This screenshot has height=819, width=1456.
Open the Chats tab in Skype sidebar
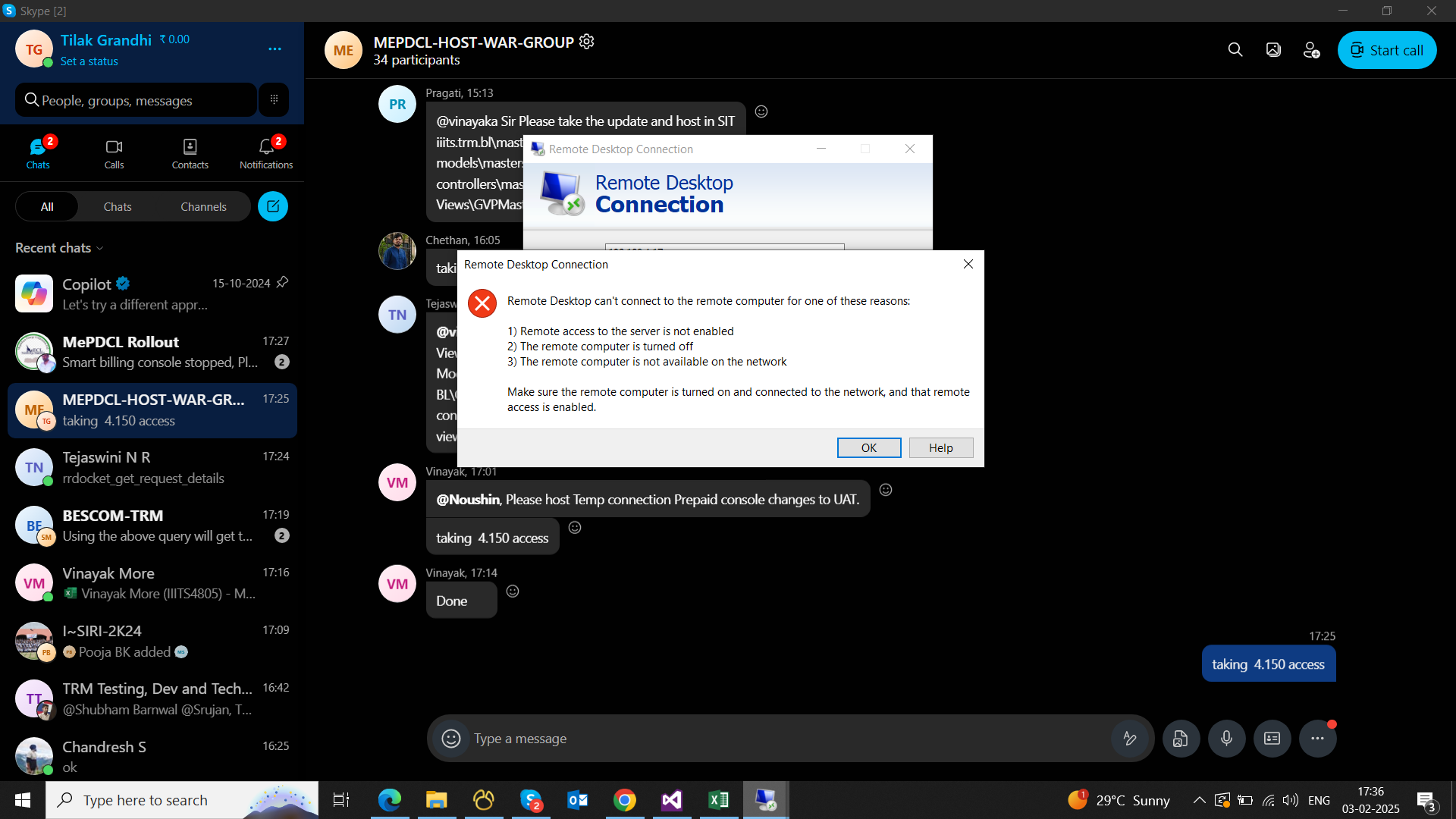click(38, 152)
